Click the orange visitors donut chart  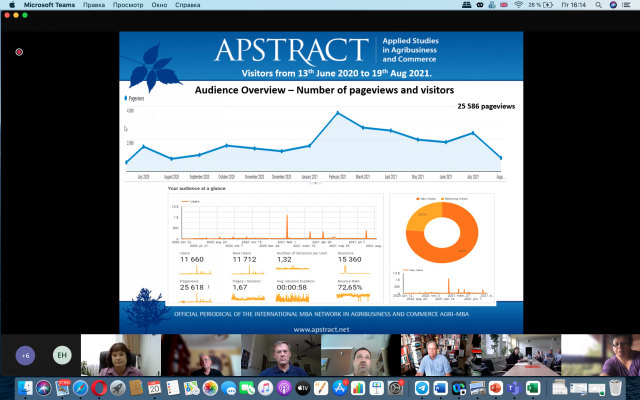(x=442, y=233)
